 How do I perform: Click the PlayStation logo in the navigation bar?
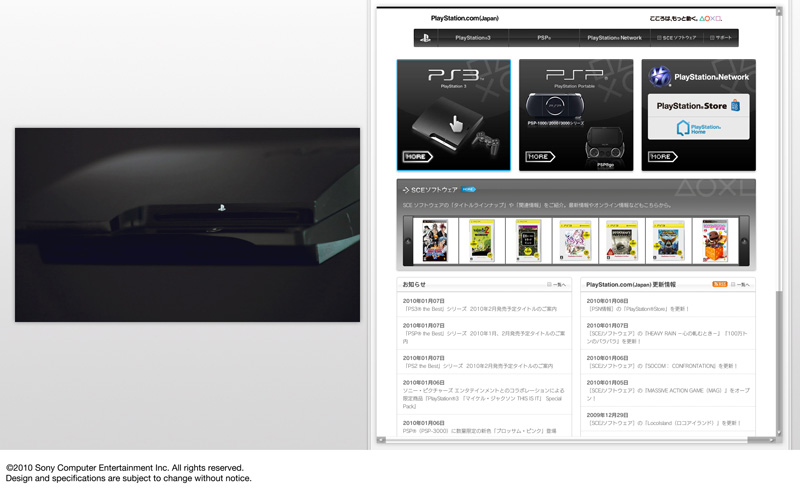(425, 38)
